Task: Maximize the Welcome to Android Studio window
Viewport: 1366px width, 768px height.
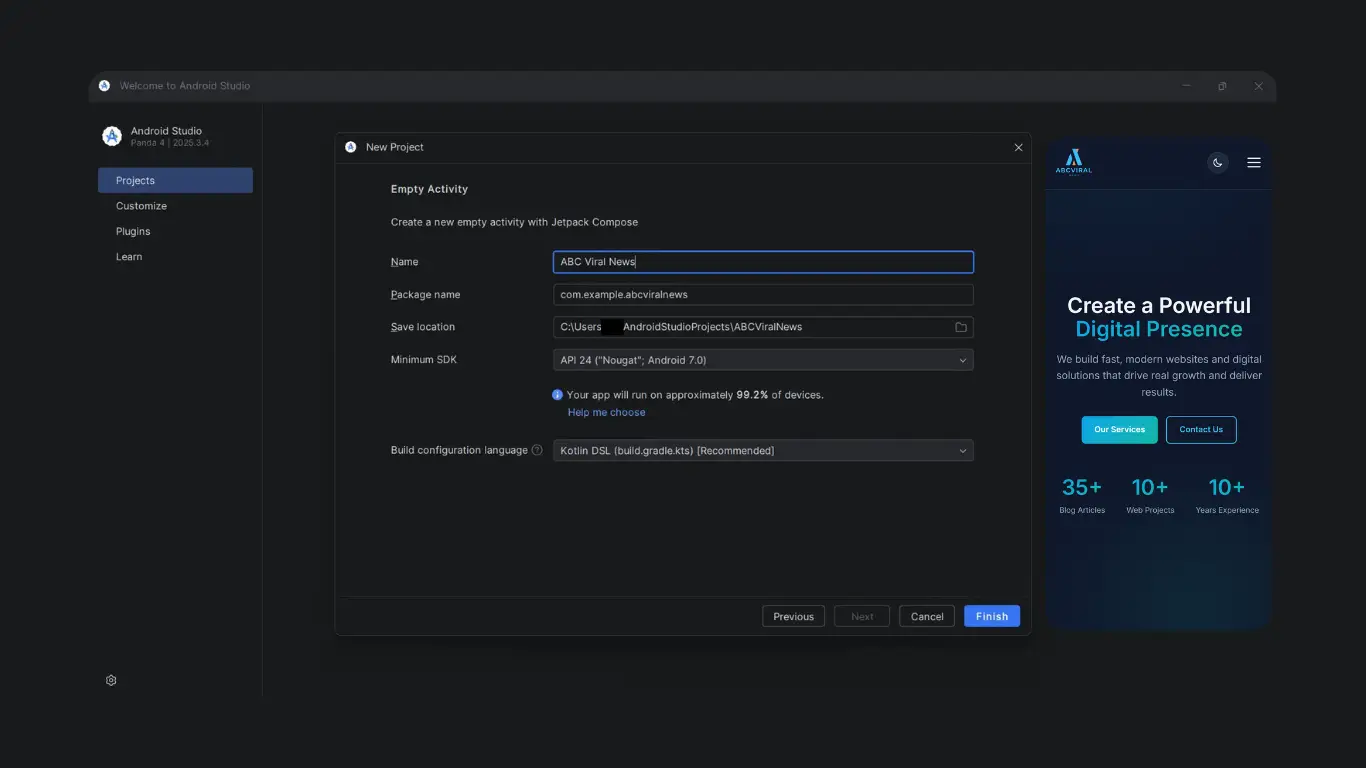Action: click(1222, 86)
